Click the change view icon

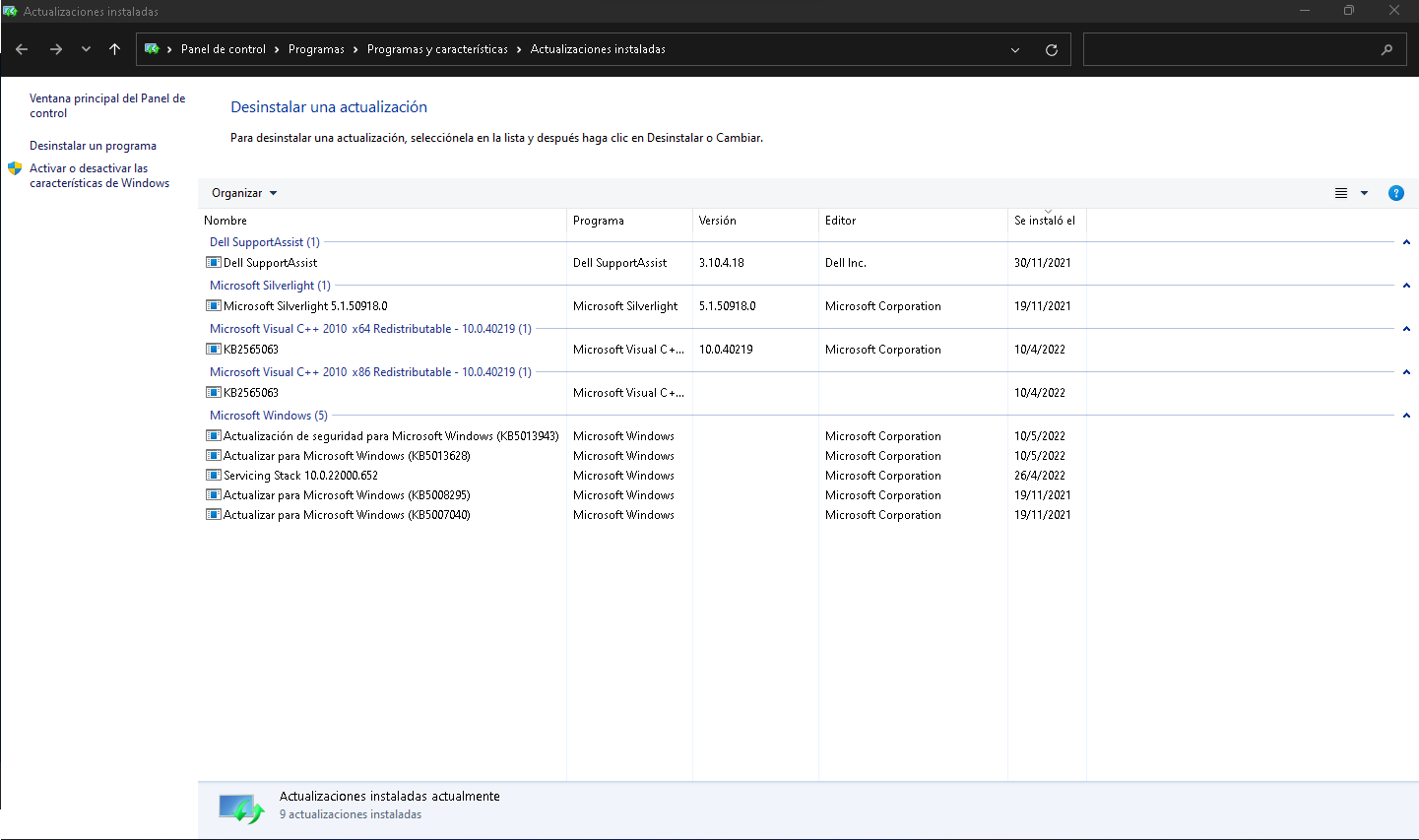(x=1341, y=193)
